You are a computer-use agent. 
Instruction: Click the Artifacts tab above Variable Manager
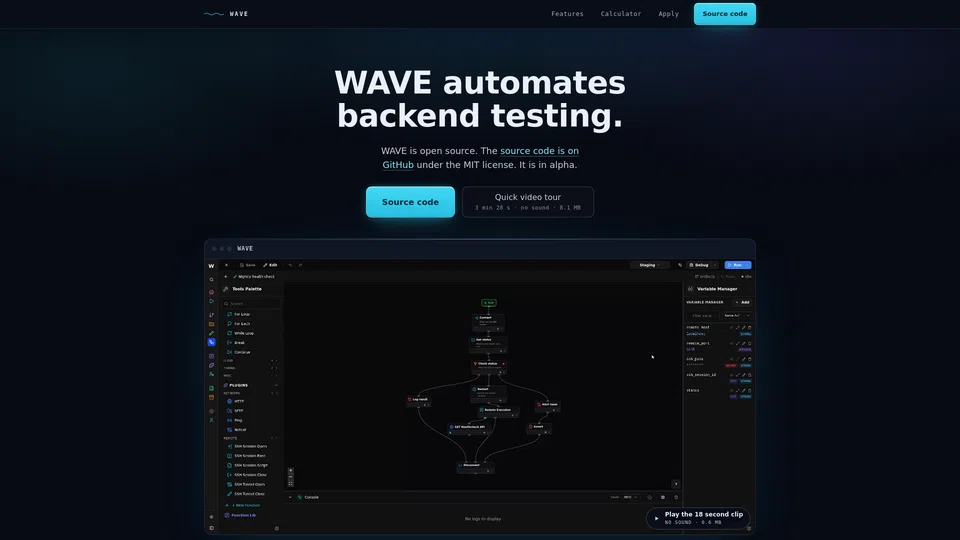pyautogui.click(x=705, y=277)
